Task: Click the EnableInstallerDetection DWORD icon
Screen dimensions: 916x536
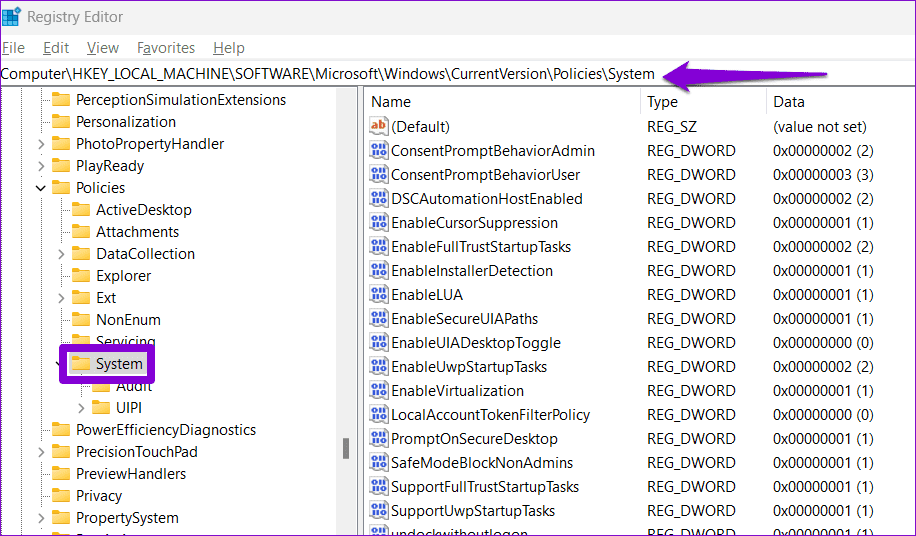Action: [379, 270]
